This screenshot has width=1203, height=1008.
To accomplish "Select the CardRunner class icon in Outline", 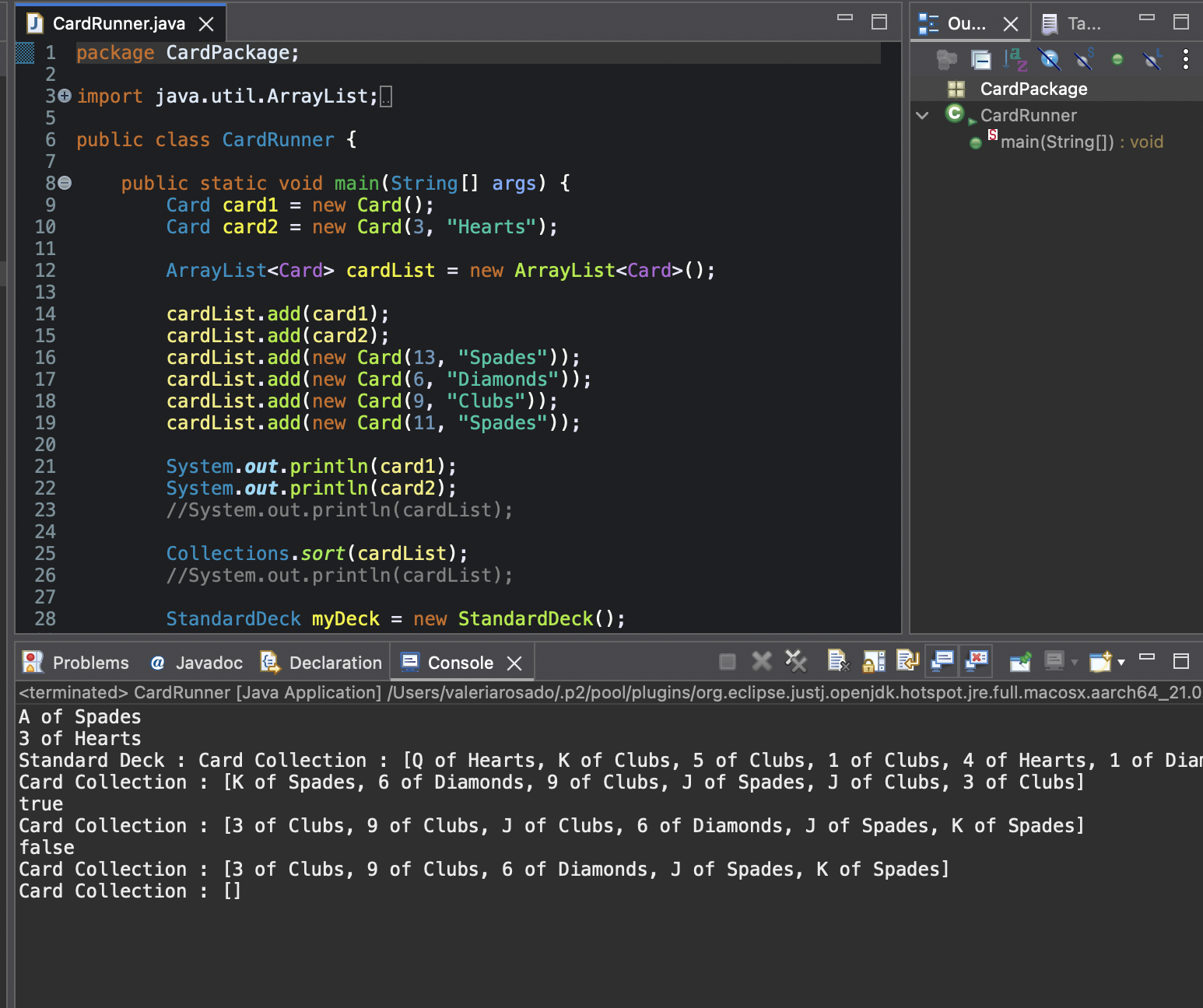I will tap(955, 114).
